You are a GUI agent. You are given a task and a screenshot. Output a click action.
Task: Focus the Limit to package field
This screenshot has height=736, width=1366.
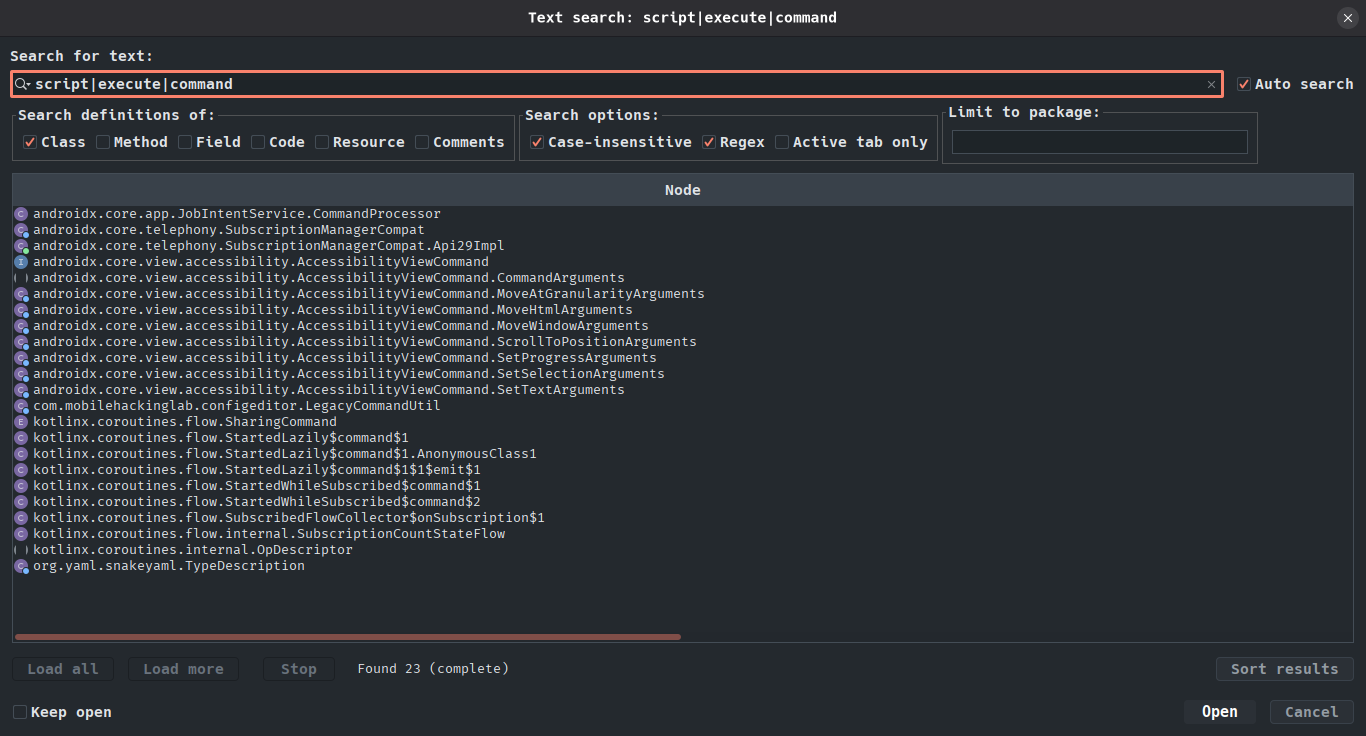point(1099,142)
